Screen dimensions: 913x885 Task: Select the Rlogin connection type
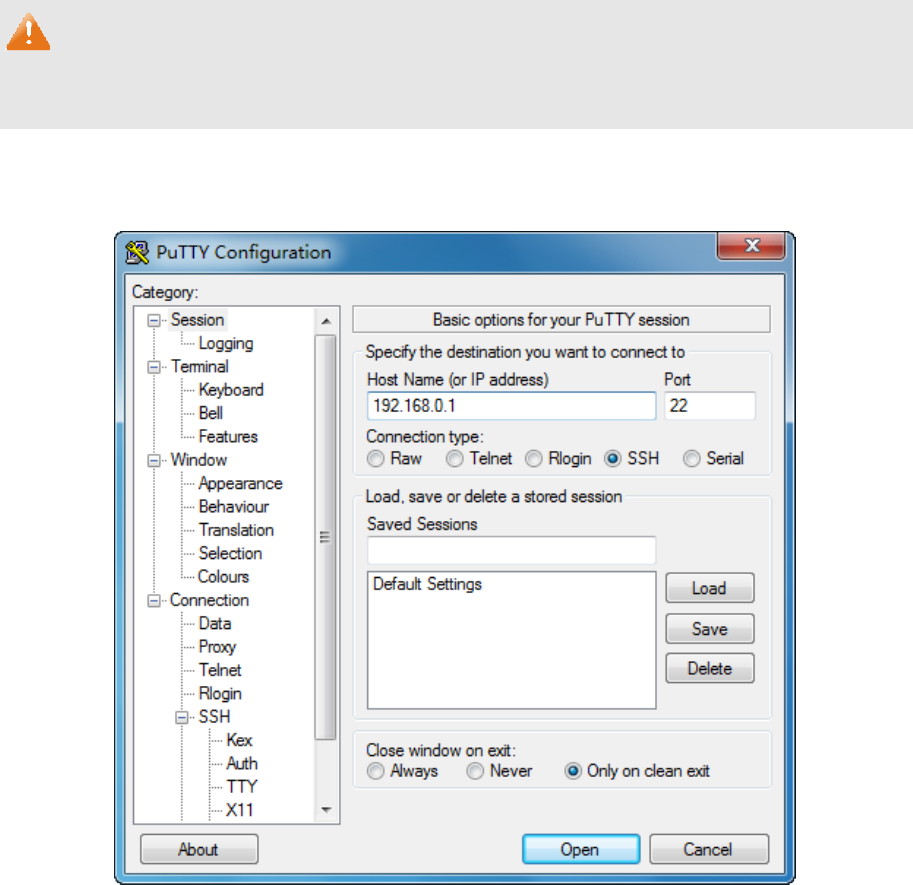pyautogui.click(x=533, y=459)
